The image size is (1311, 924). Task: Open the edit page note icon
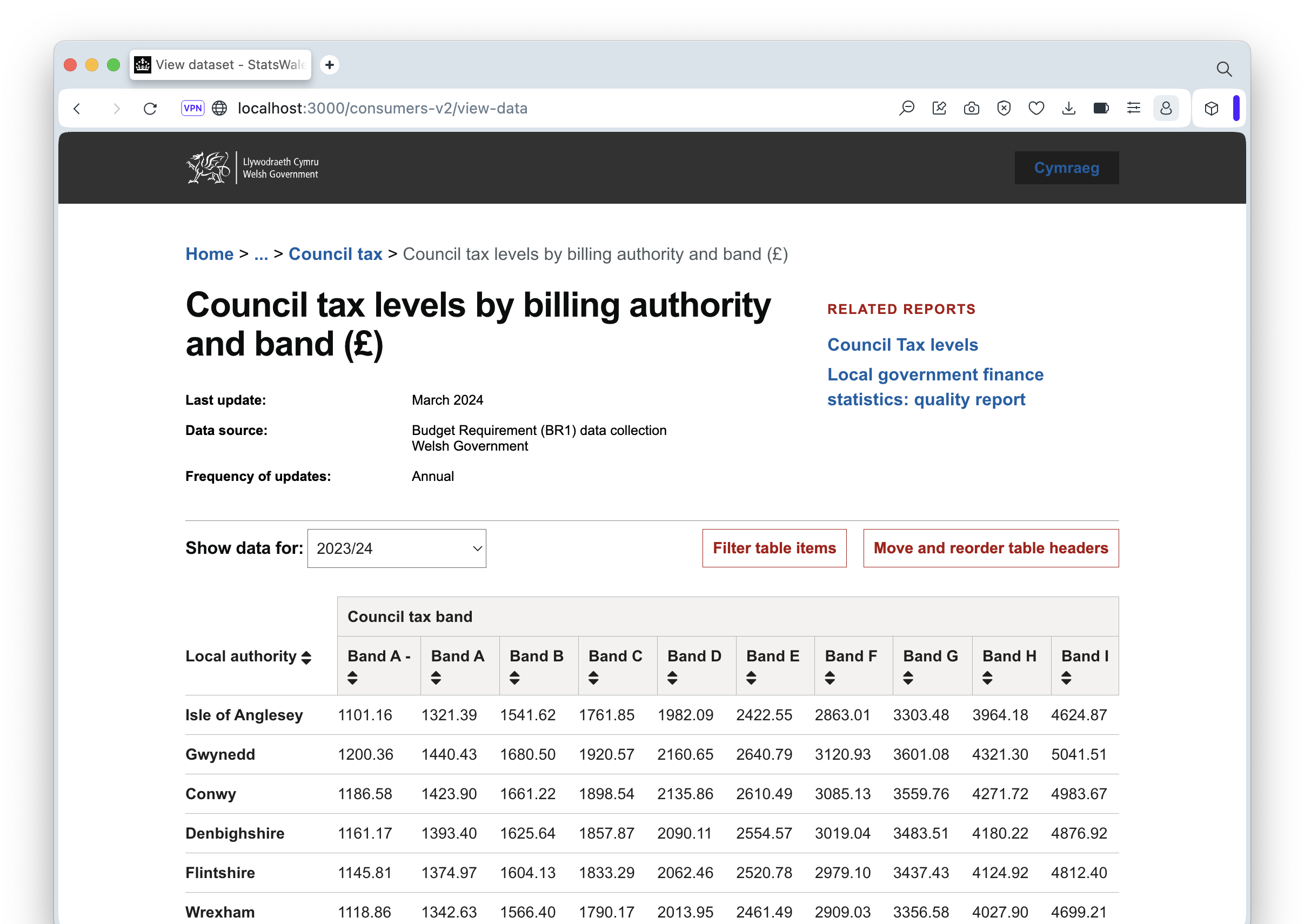point(939,108)
